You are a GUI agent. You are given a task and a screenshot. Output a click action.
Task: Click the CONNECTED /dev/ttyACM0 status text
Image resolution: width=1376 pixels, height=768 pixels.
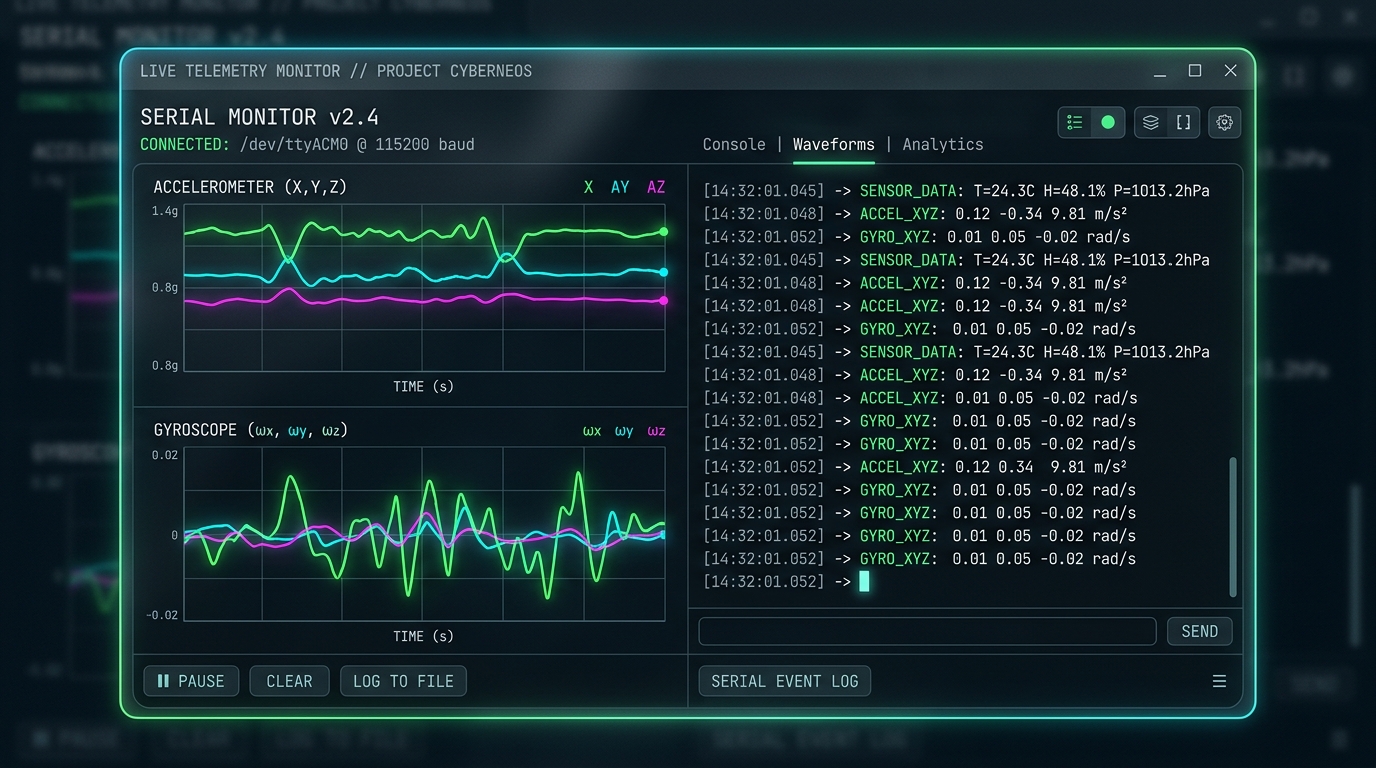tap(307, 144)
